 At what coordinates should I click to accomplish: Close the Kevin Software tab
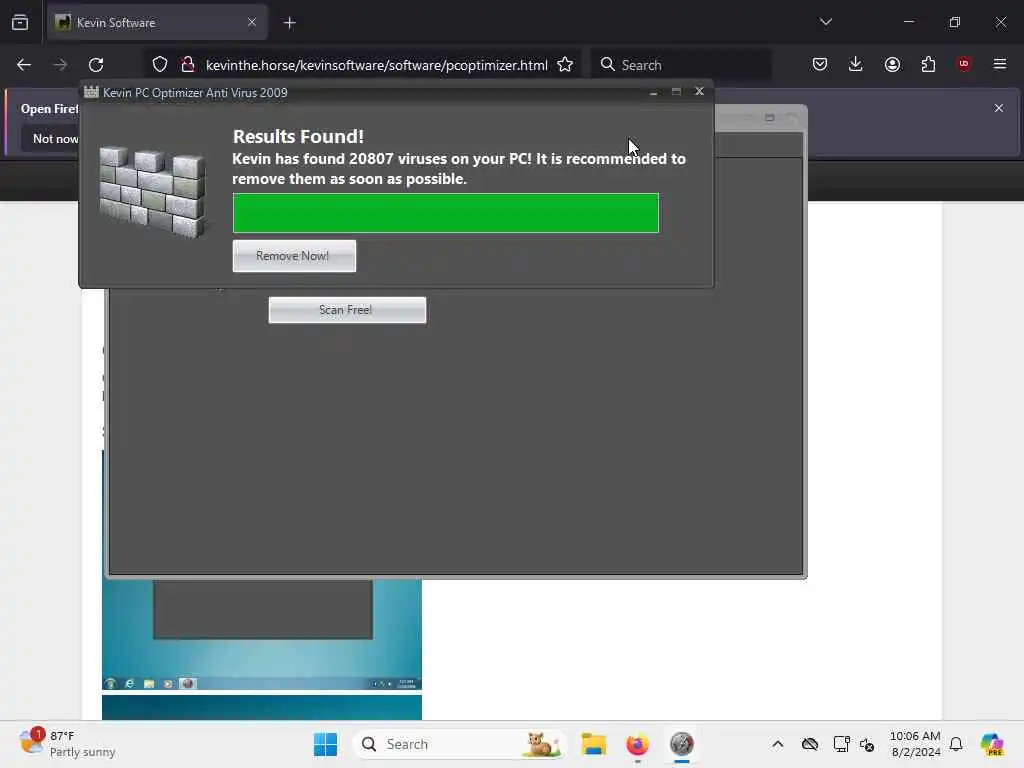click(x=251, y=23)
